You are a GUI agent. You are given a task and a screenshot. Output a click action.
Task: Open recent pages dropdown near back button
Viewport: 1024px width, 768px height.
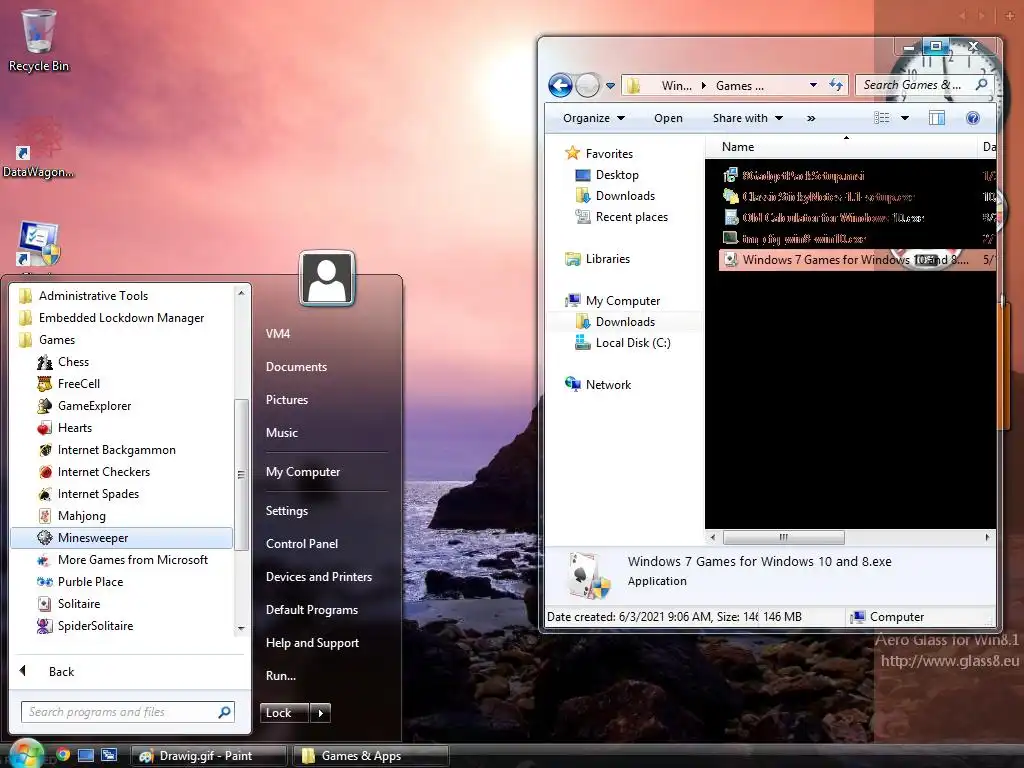pyautogui.click(x=610, y=86)
